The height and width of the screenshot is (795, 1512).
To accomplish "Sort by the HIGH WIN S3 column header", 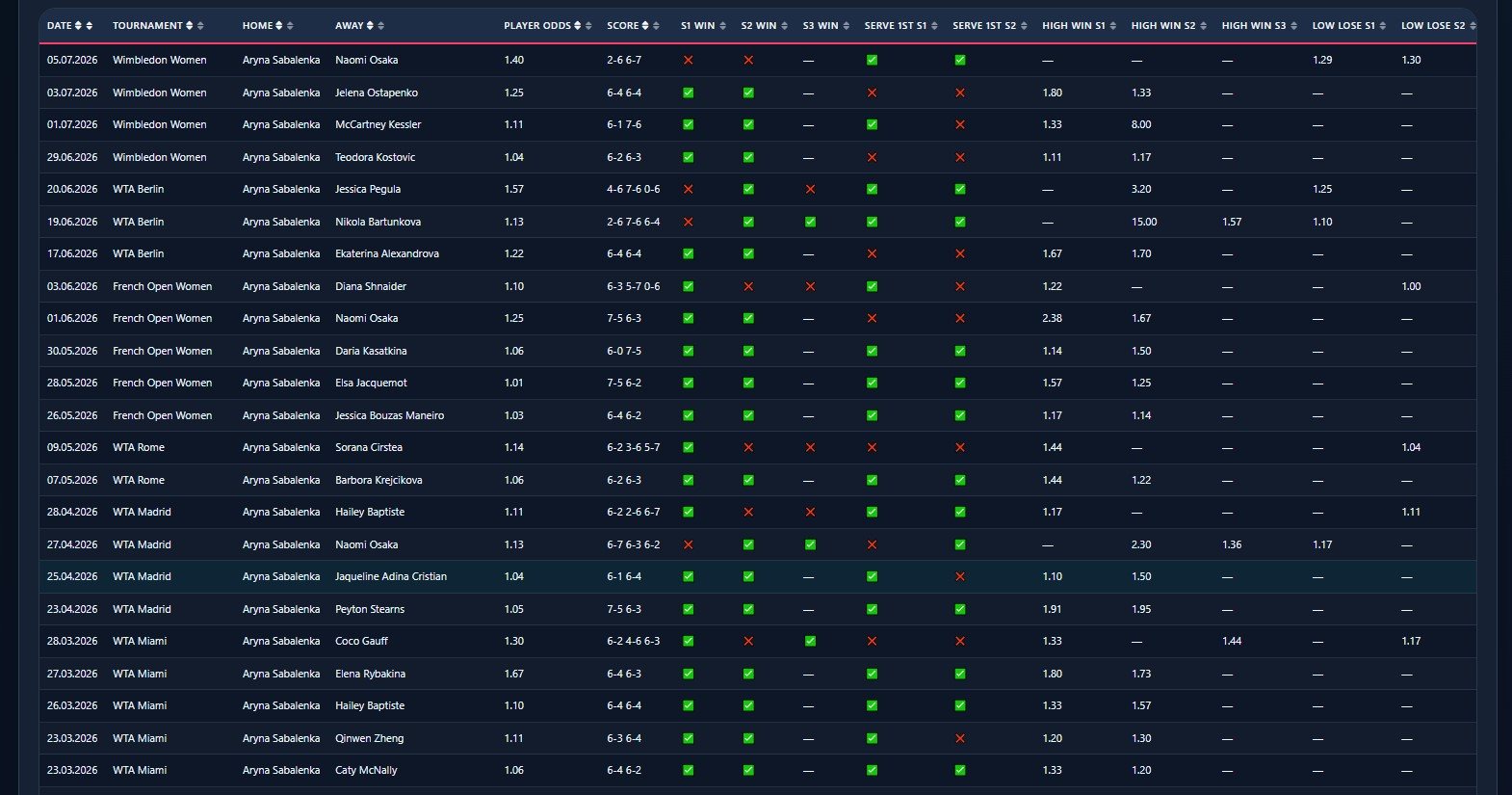I will (1259, 26).
